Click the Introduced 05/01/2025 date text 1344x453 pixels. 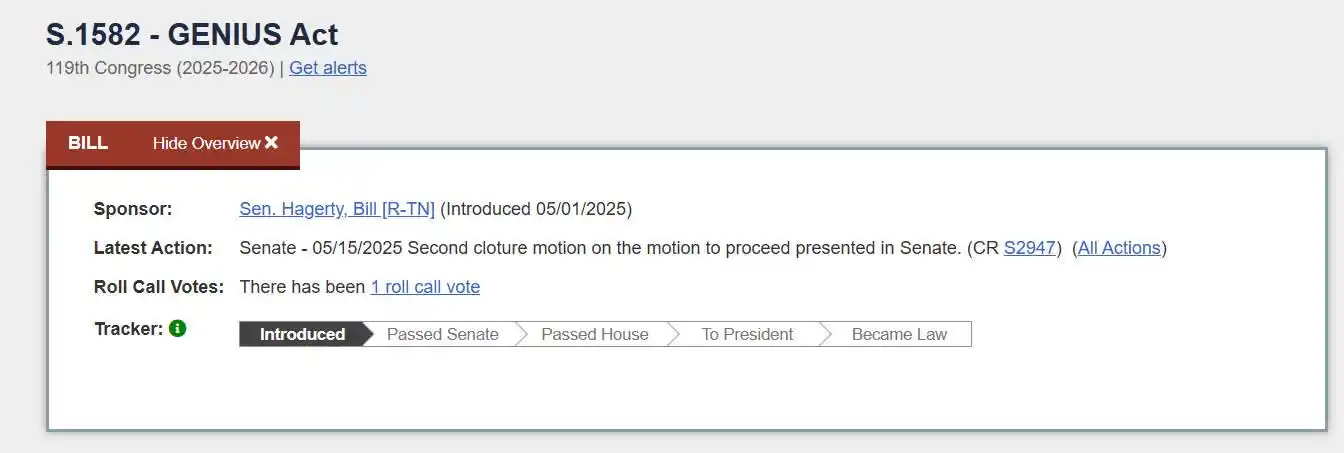tap(536, 209)
